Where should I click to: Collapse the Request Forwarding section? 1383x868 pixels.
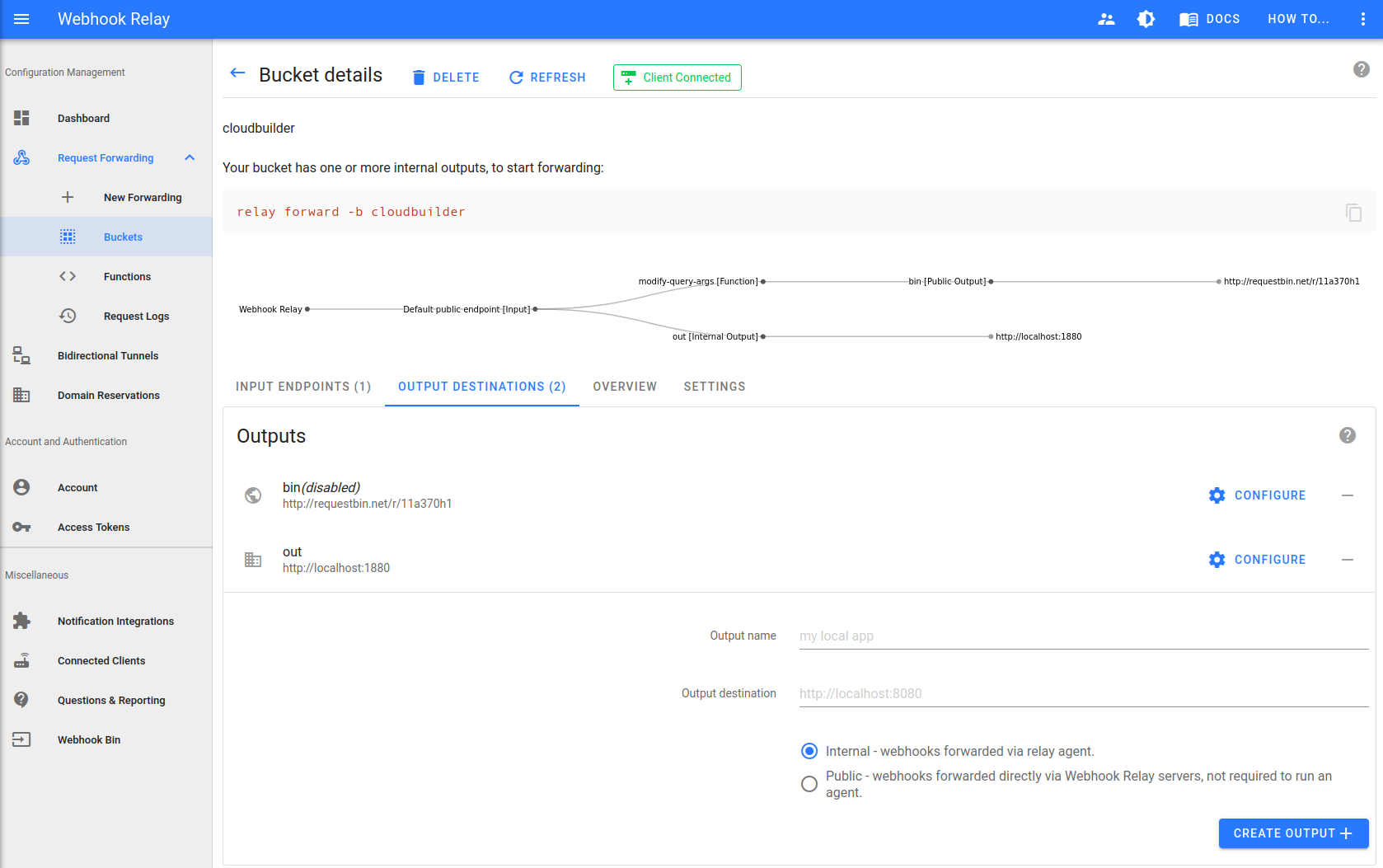coord(190,157)
